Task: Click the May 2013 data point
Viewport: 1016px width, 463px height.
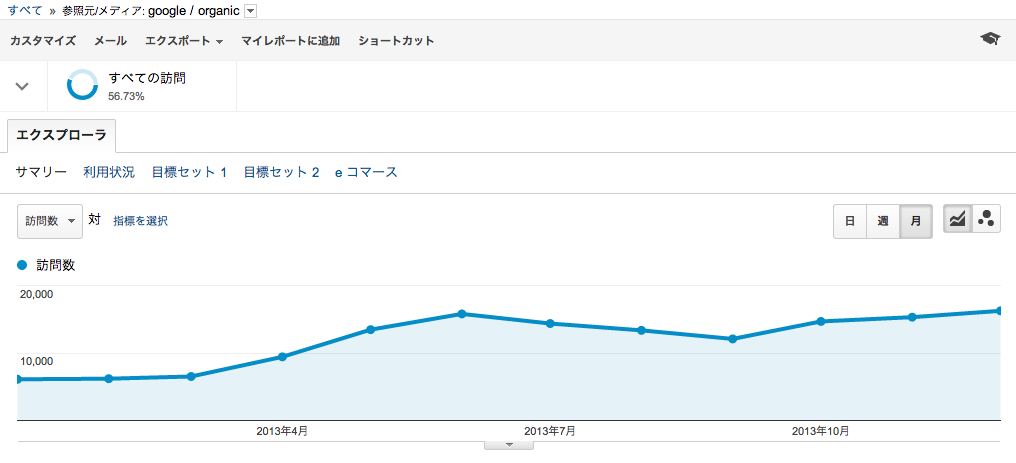Action: [x=371, y=330]
